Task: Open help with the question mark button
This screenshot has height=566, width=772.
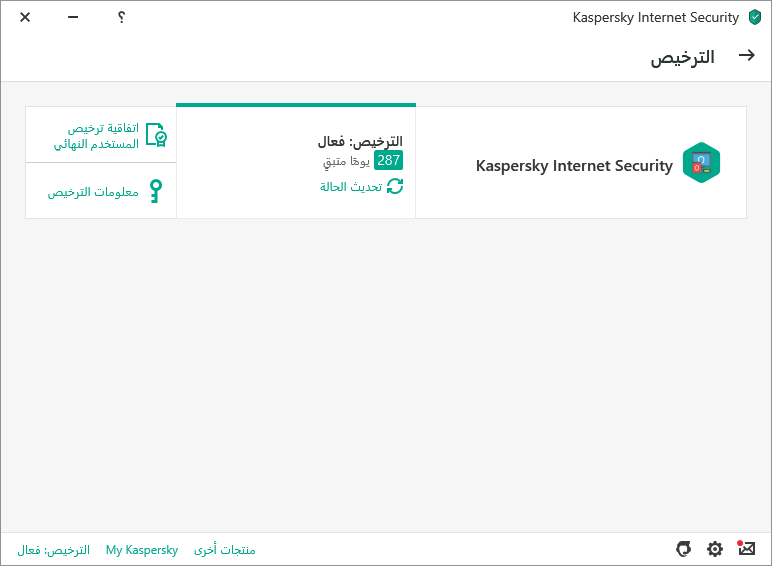Action: coord(121,17)
